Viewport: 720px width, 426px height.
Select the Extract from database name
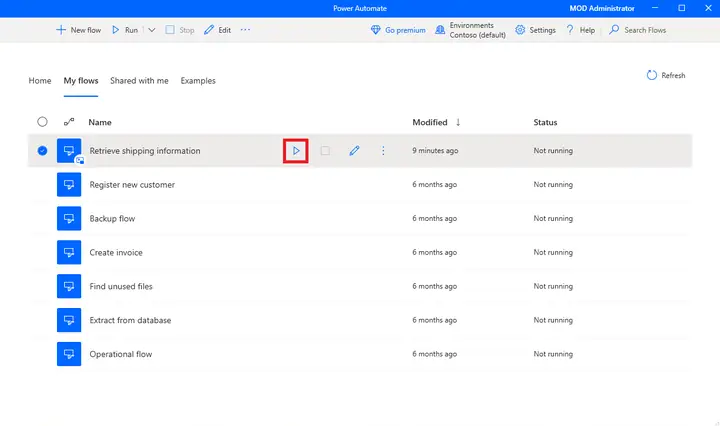pyautogui.click(x=130, y=320)
